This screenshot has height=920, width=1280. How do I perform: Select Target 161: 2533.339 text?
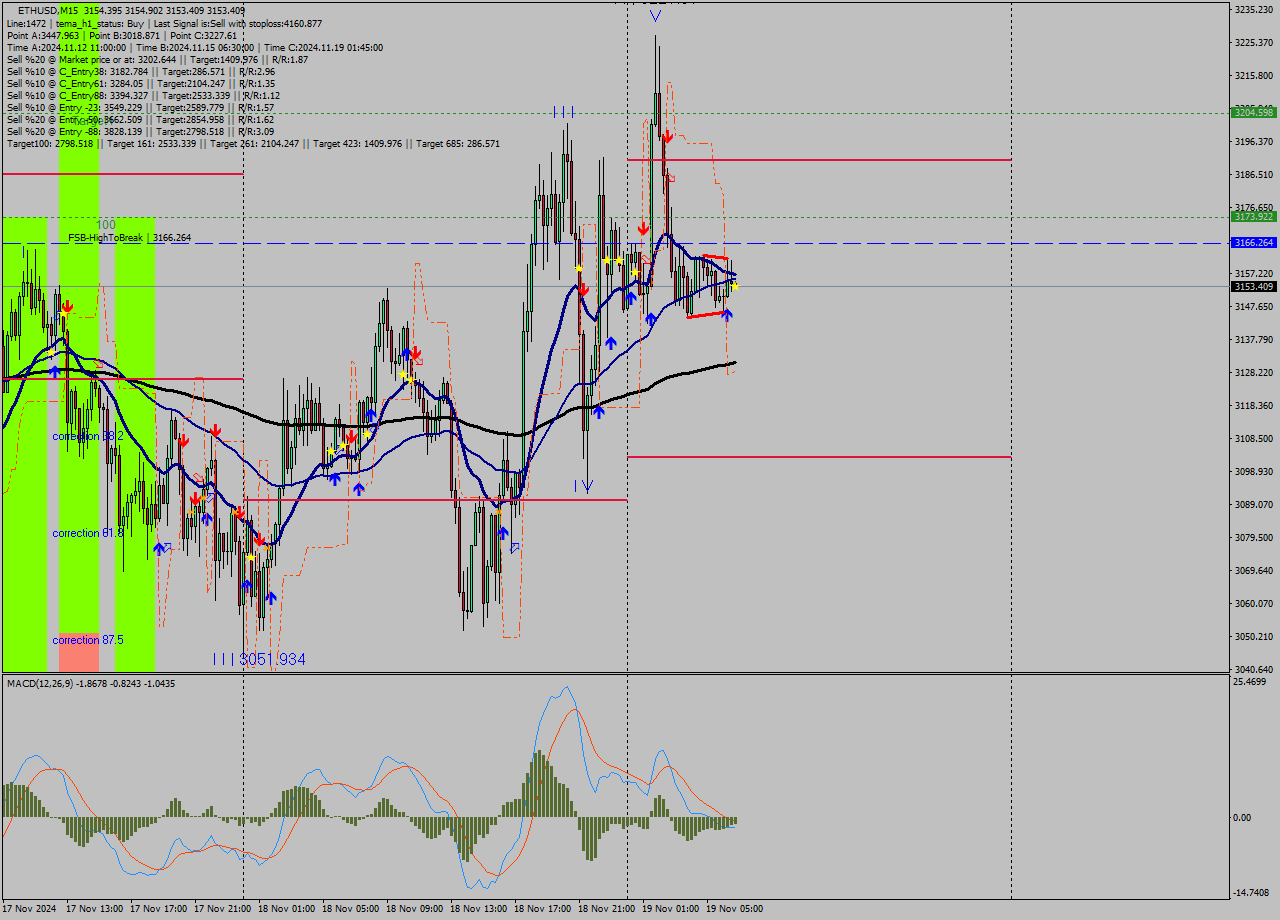153,143
